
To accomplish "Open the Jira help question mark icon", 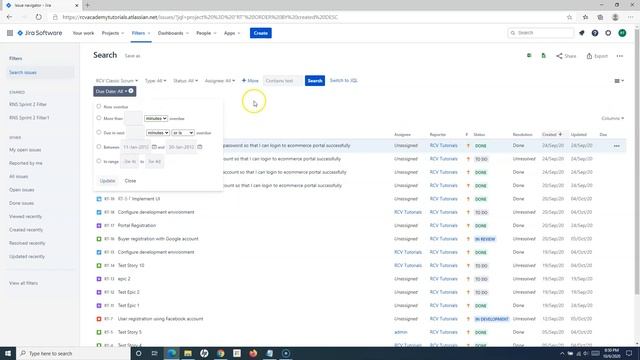I will [x=595, y=33].
